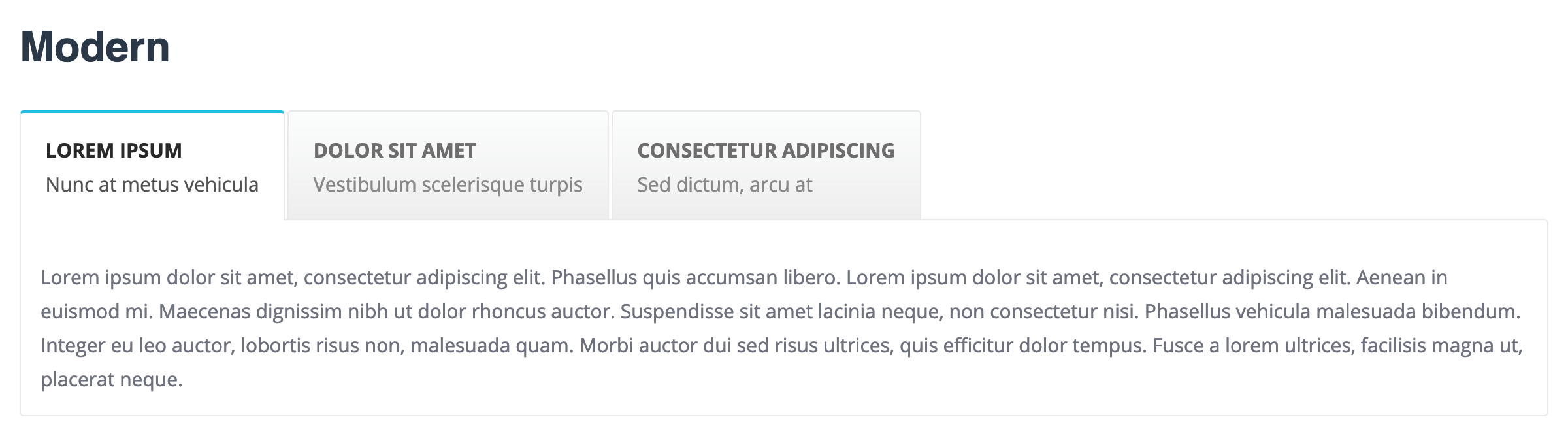Click the 'Nunc at metus vehicula' tab subtitle
The image size is (1568, 438).
(x=152, y=185)
